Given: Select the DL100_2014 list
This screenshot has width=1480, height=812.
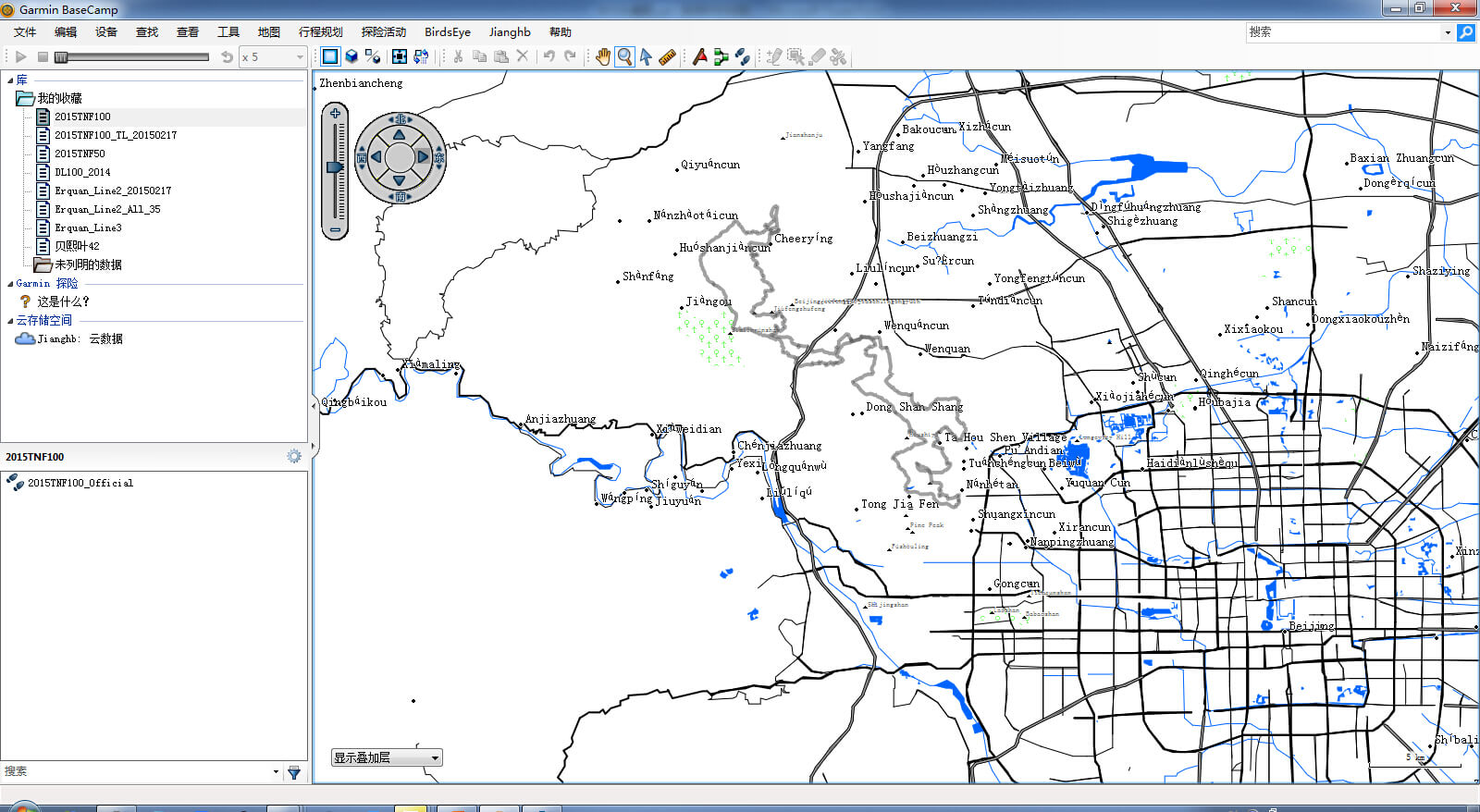Looking at the screenshot, I should pos(82,172).
